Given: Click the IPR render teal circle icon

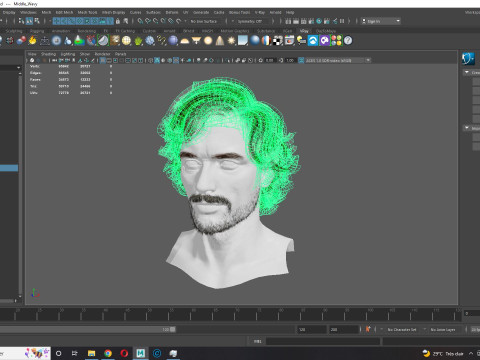Looking at the screenshot, I should 319,21.
